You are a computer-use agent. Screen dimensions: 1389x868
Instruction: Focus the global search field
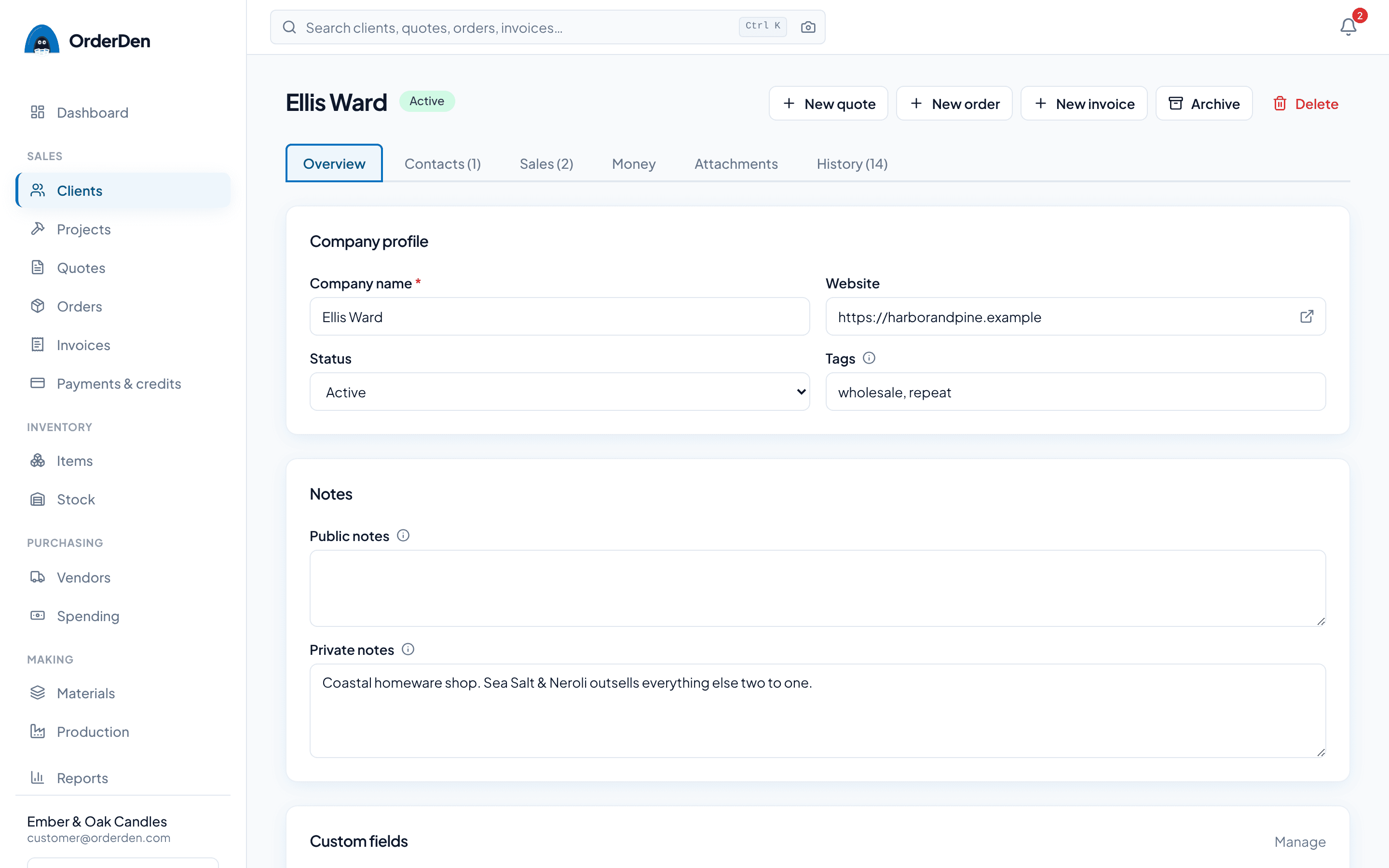tap(547, 27)
